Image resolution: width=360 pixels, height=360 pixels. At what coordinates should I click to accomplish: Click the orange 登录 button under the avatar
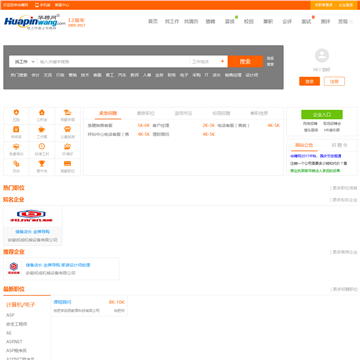[310, 81]
